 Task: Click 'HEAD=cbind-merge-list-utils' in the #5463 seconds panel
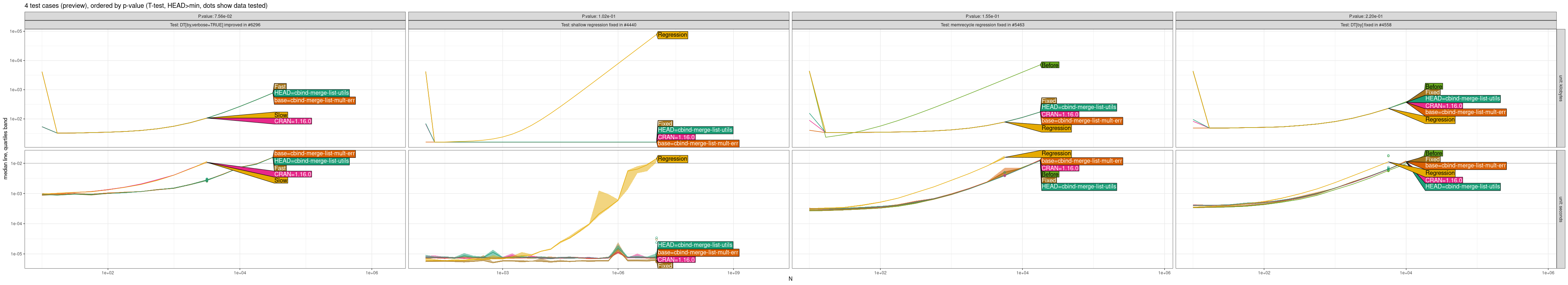(x=1079, y=186)
